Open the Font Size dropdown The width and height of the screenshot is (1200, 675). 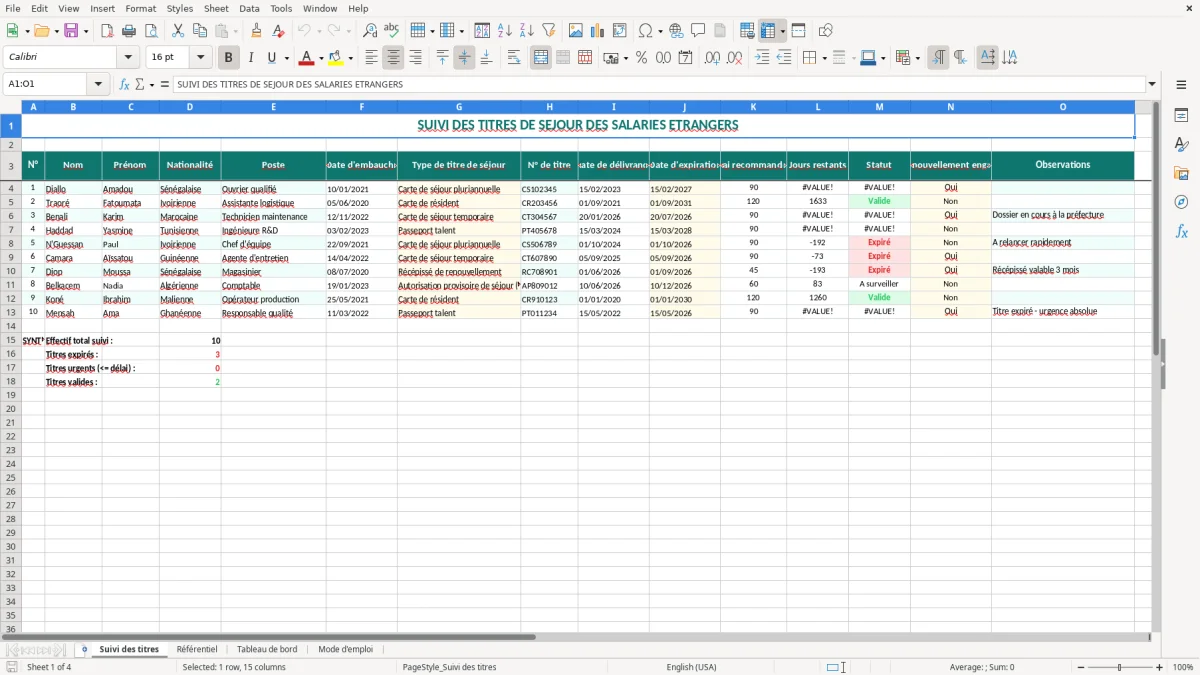coord(200,58)
